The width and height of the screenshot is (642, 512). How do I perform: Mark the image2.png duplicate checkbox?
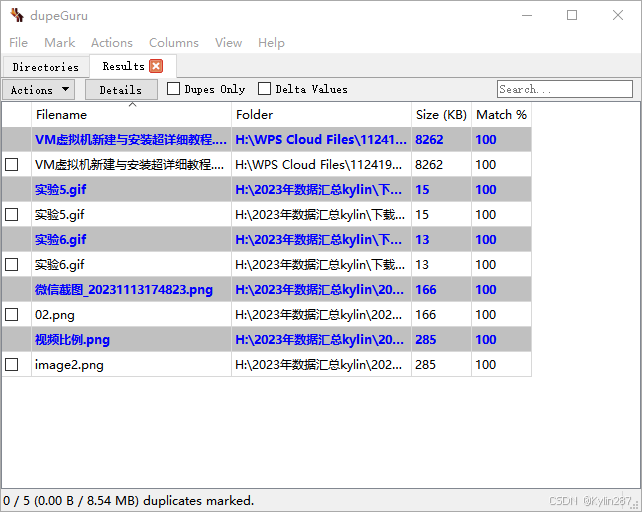pyautogui.click(x=11, y=365)
